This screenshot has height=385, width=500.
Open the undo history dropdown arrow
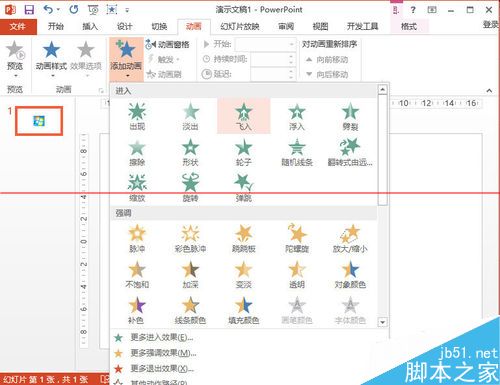(58, 10)
